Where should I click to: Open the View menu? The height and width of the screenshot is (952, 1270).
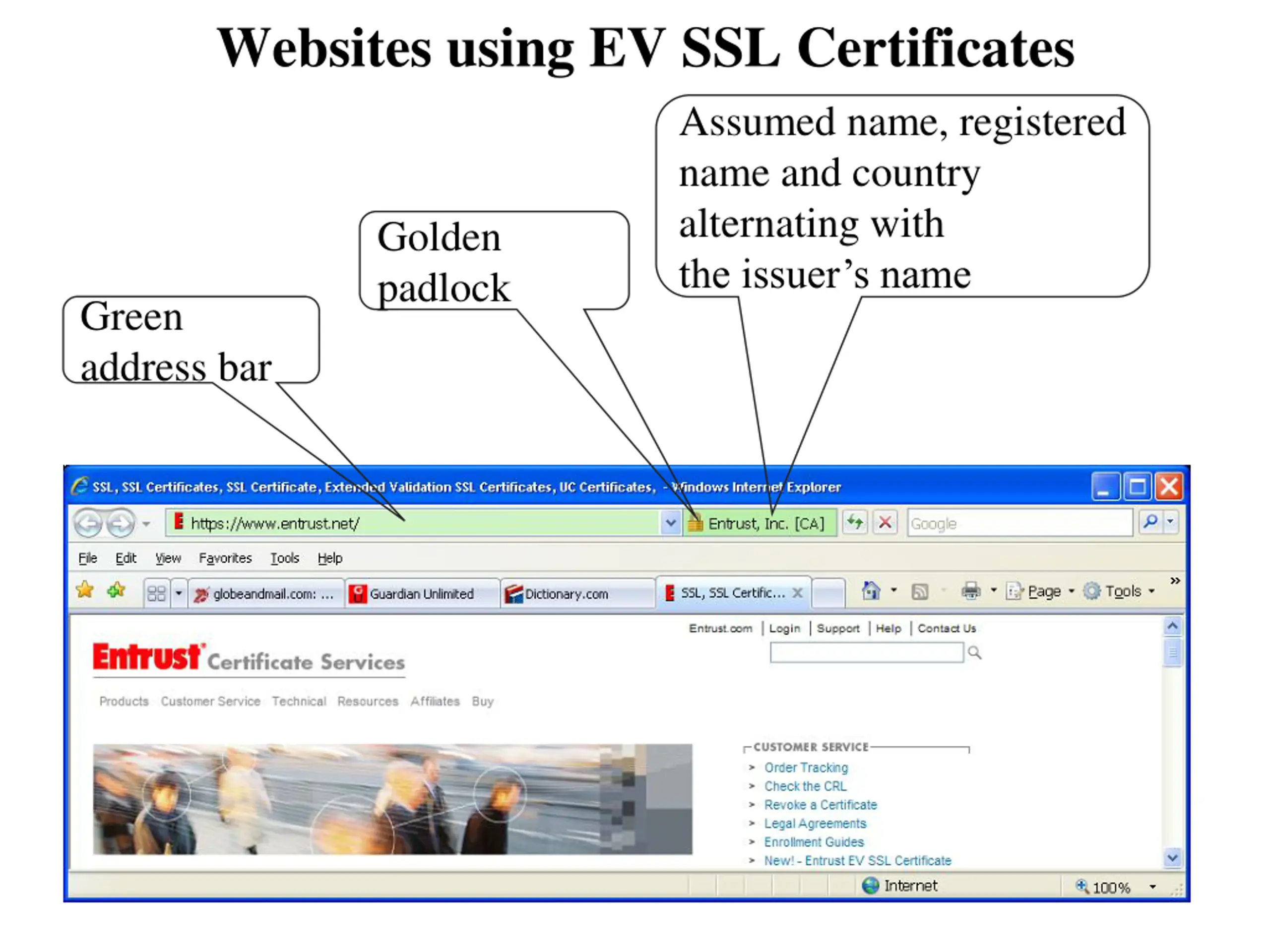(x=168, y=558)
